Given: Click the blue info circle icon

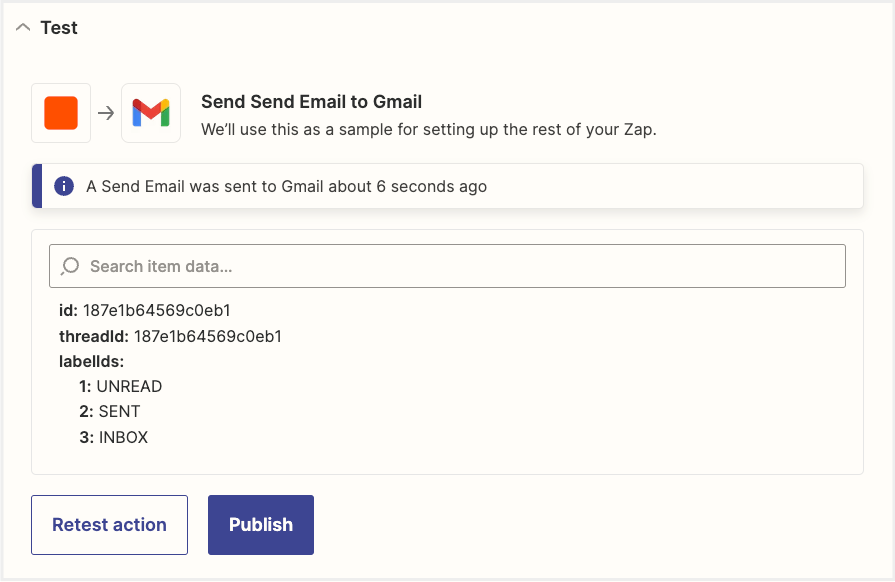Looking at the screenshot, I should click(64, 186).
